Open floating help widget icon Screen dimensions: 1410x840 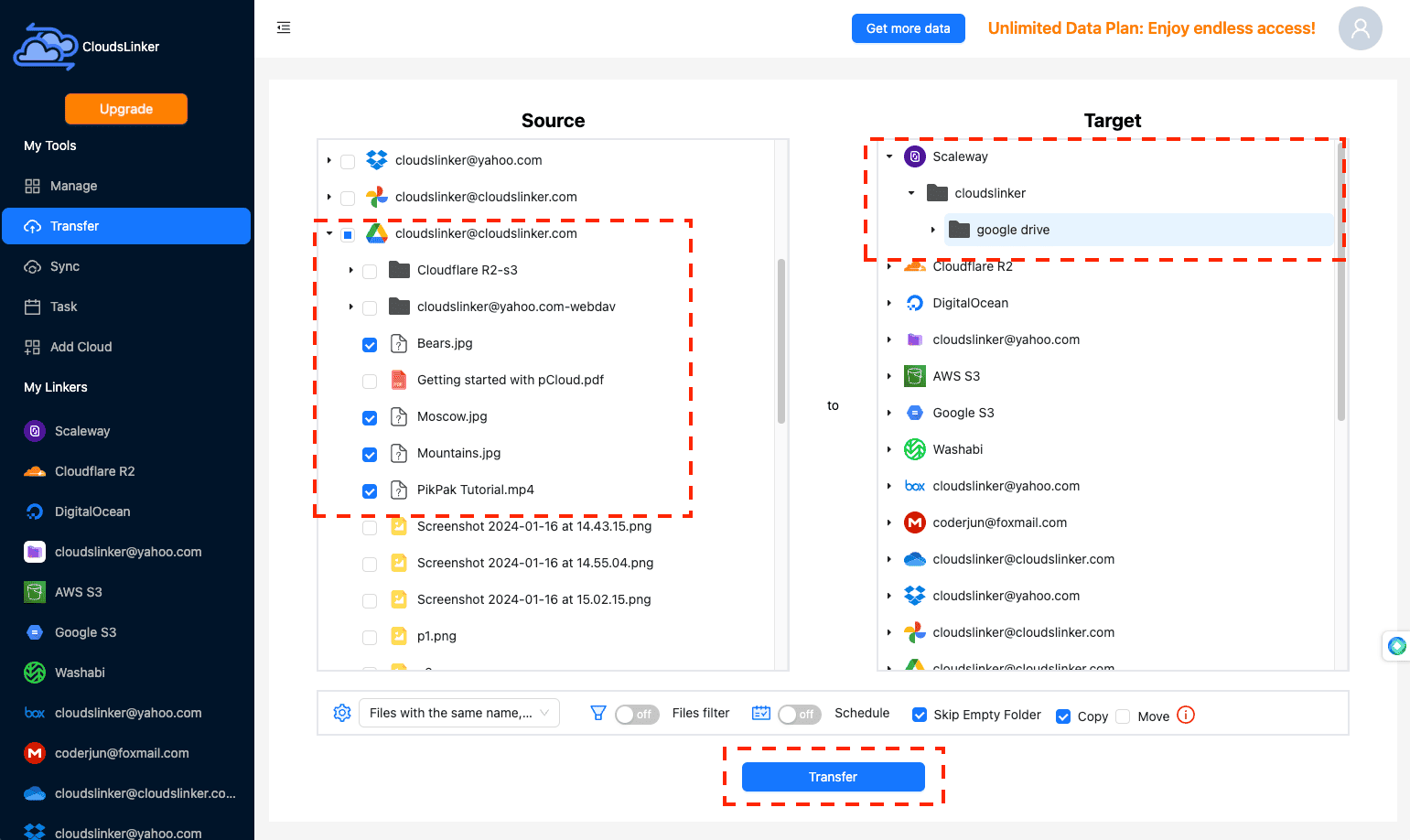tap(1397, 646)
